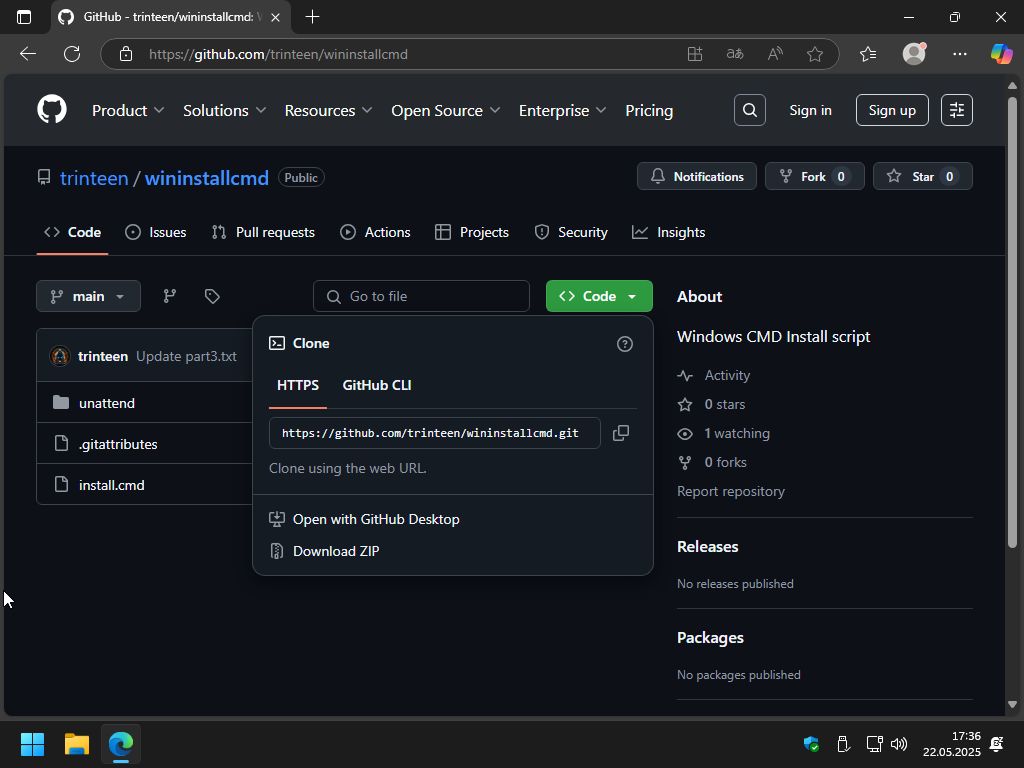
Task: Click the Go to file search field
Action: [x=421, y=296]
